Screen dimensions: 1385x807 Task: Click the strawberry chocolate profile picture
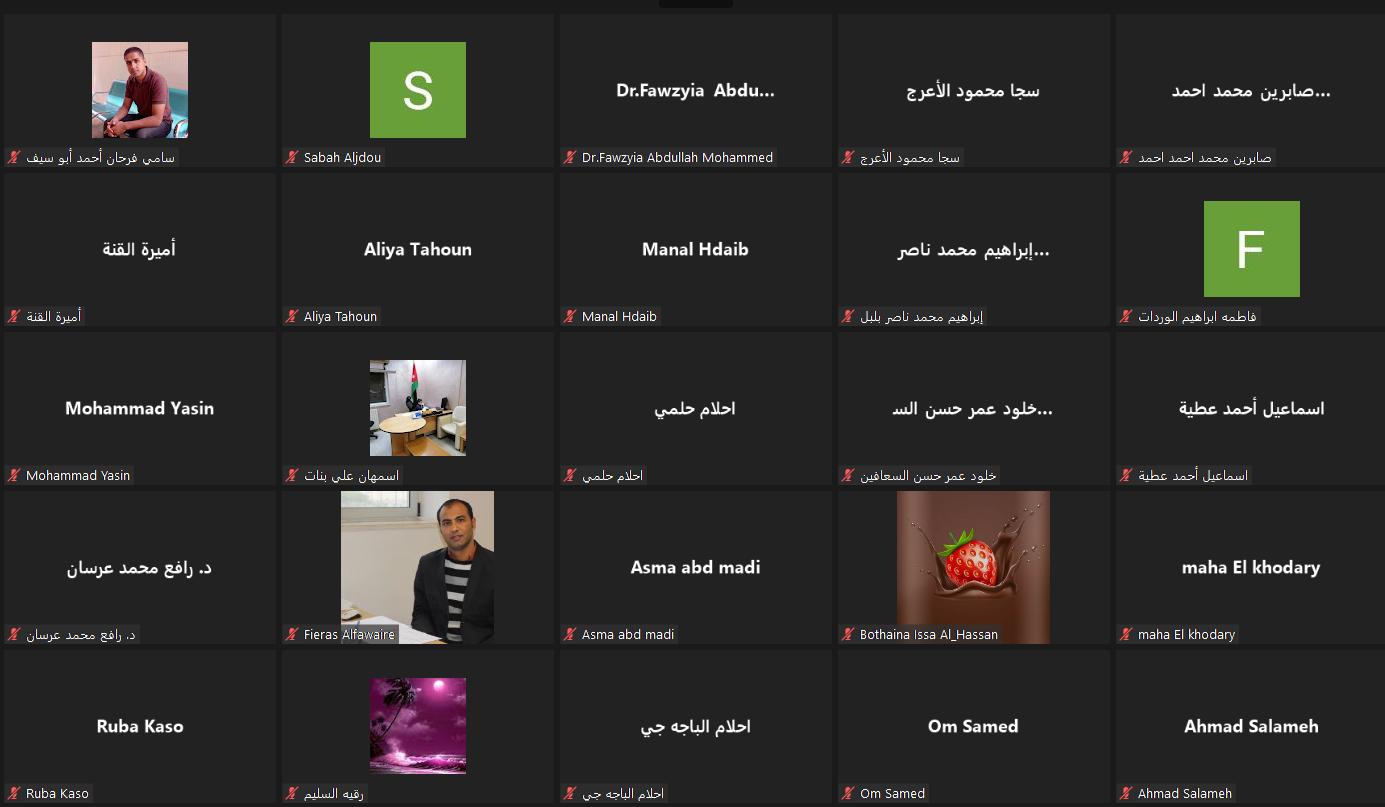973,567
